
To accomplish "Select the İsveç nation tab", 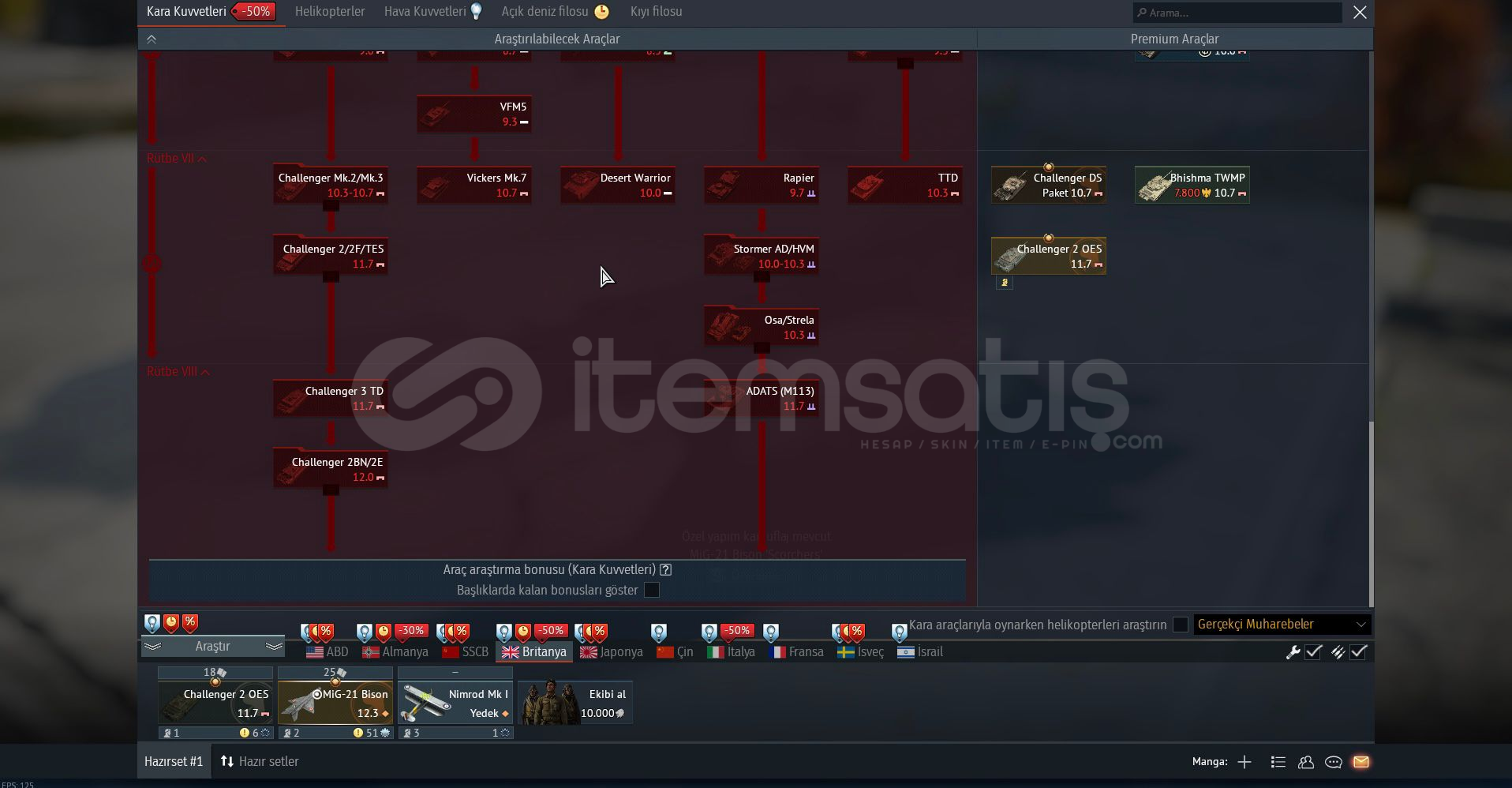I will pos(860,652).
